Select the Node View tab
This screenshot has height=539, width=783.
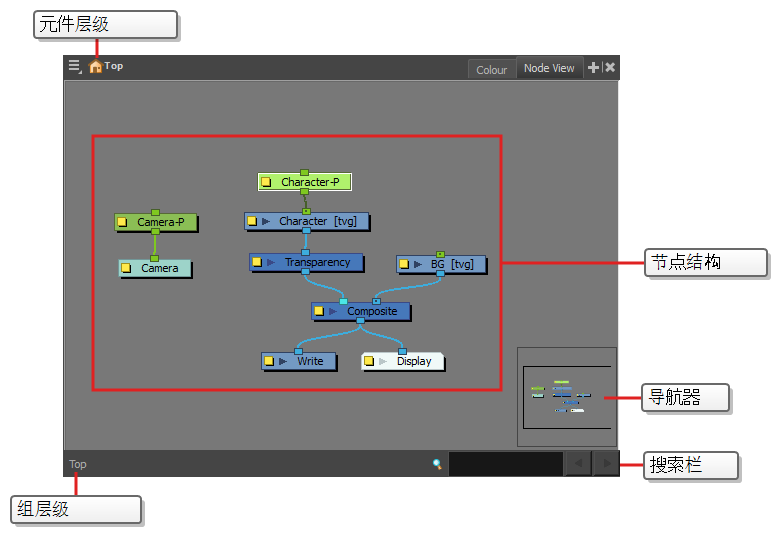tap(549, 69)
